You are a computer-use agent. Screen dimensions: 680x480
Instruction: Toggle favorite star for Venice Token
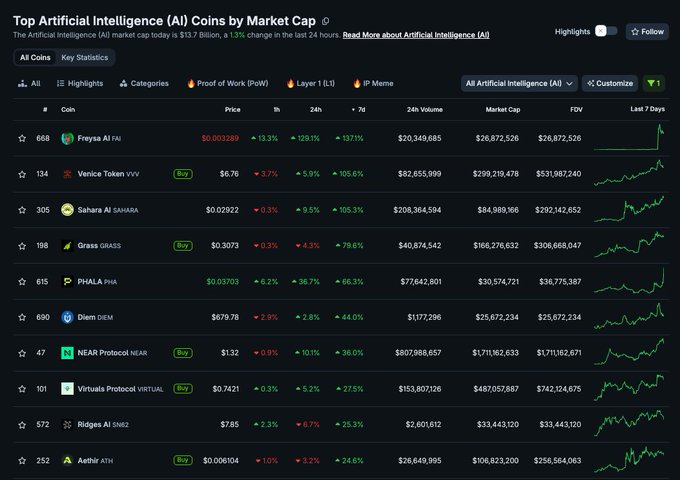pos(22,174)
